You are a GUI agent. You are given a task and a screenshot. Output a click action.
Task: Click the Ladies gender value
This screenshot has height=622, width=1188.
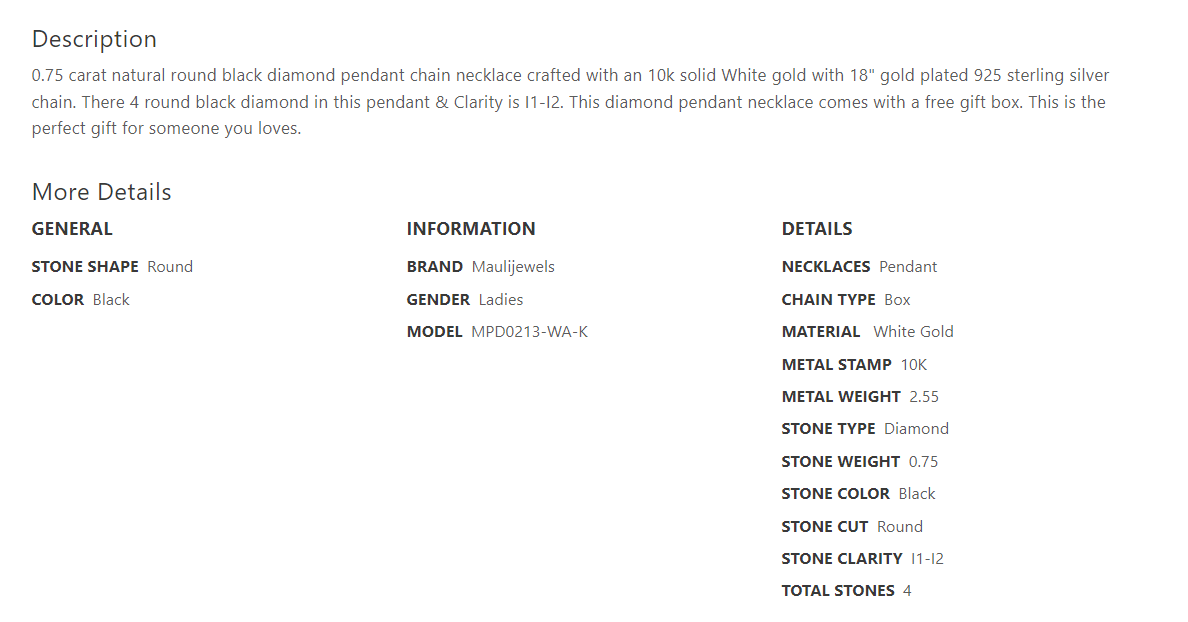[501, 300]
